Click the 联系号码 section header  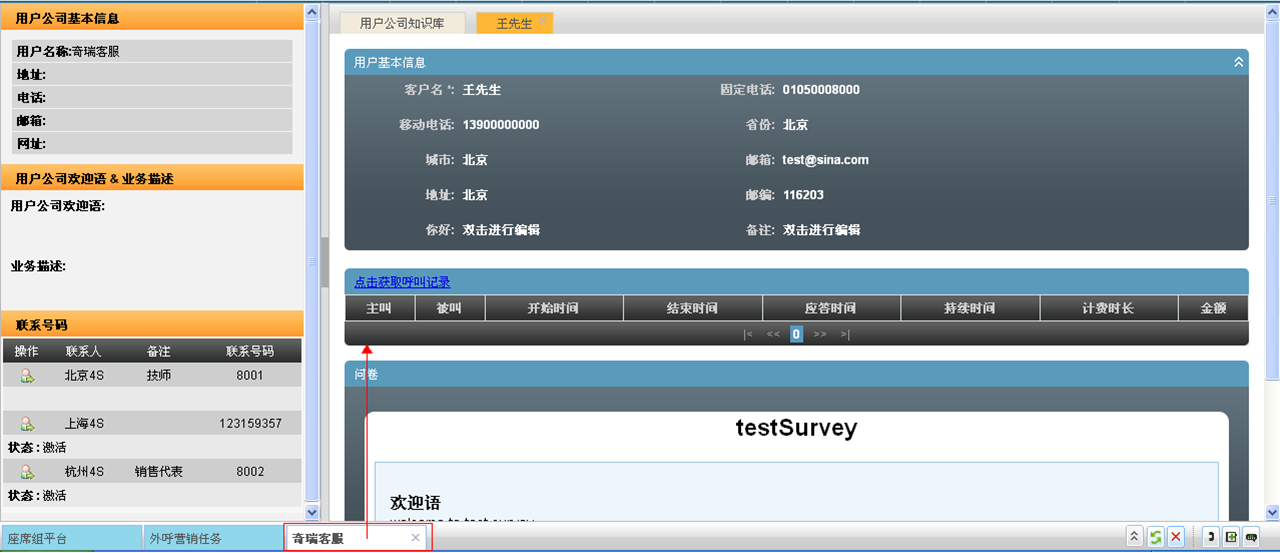pyautogui.click(x=151, y=324)
